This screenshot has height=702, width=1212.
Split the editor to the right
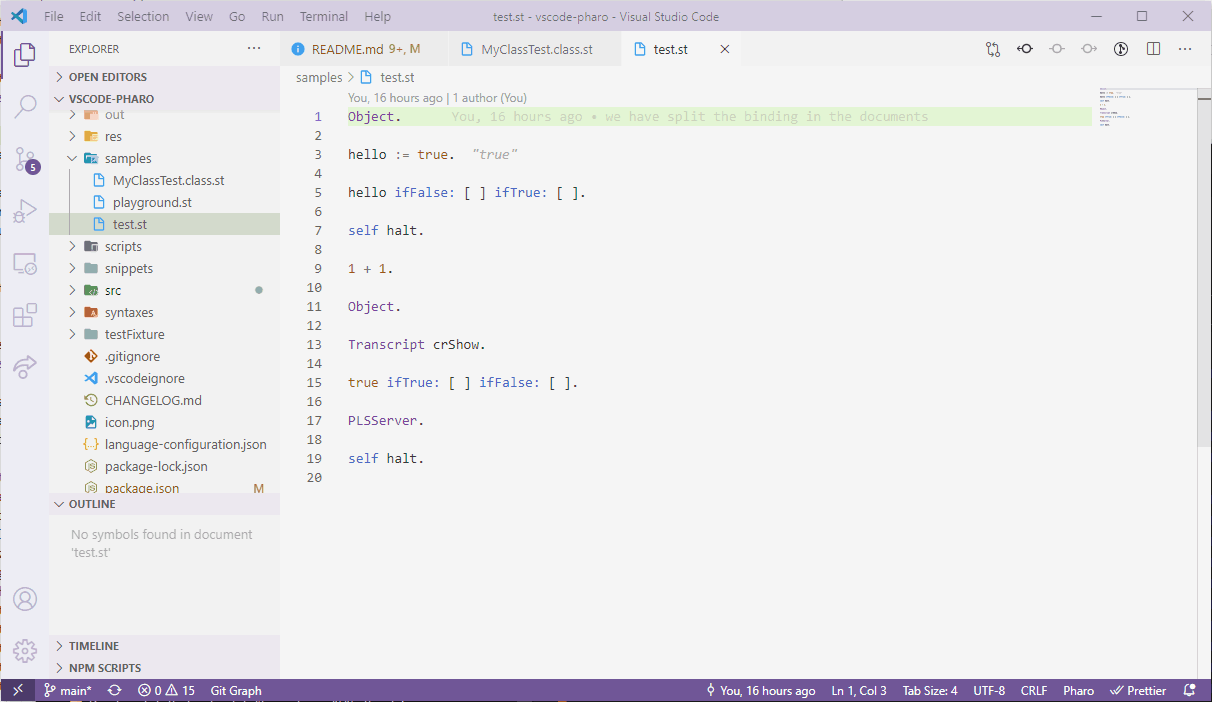(1153, 48)
